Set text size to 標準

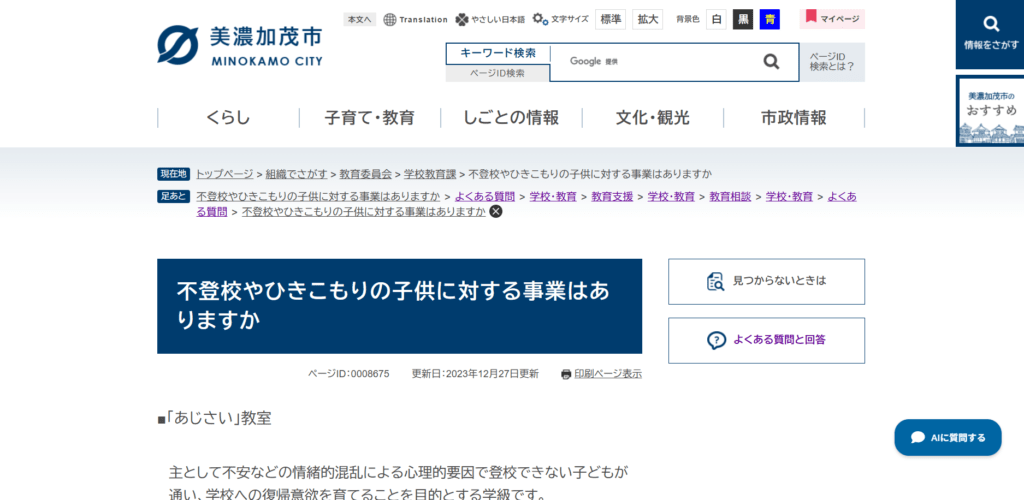click(611, 20)
